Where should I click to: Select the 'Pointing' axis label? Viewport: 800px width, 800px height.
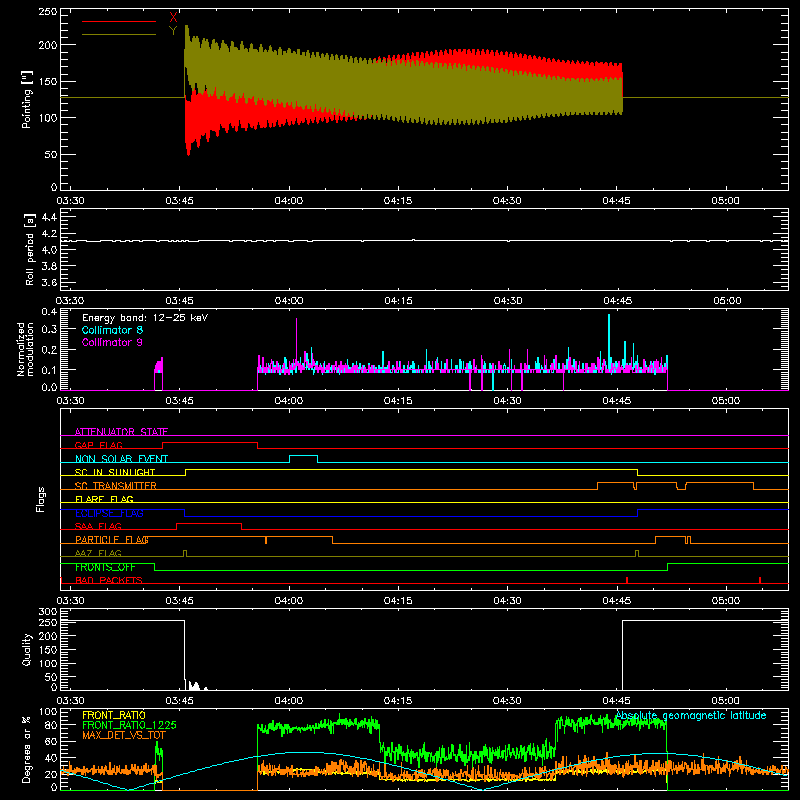pos(27,99)
